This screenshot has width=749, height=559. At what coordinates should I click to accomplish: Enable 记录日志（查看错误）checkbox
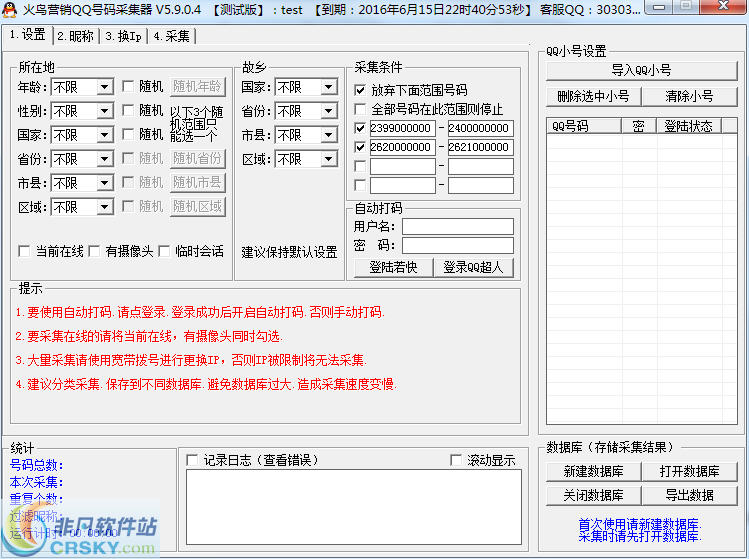pos(192,460)
